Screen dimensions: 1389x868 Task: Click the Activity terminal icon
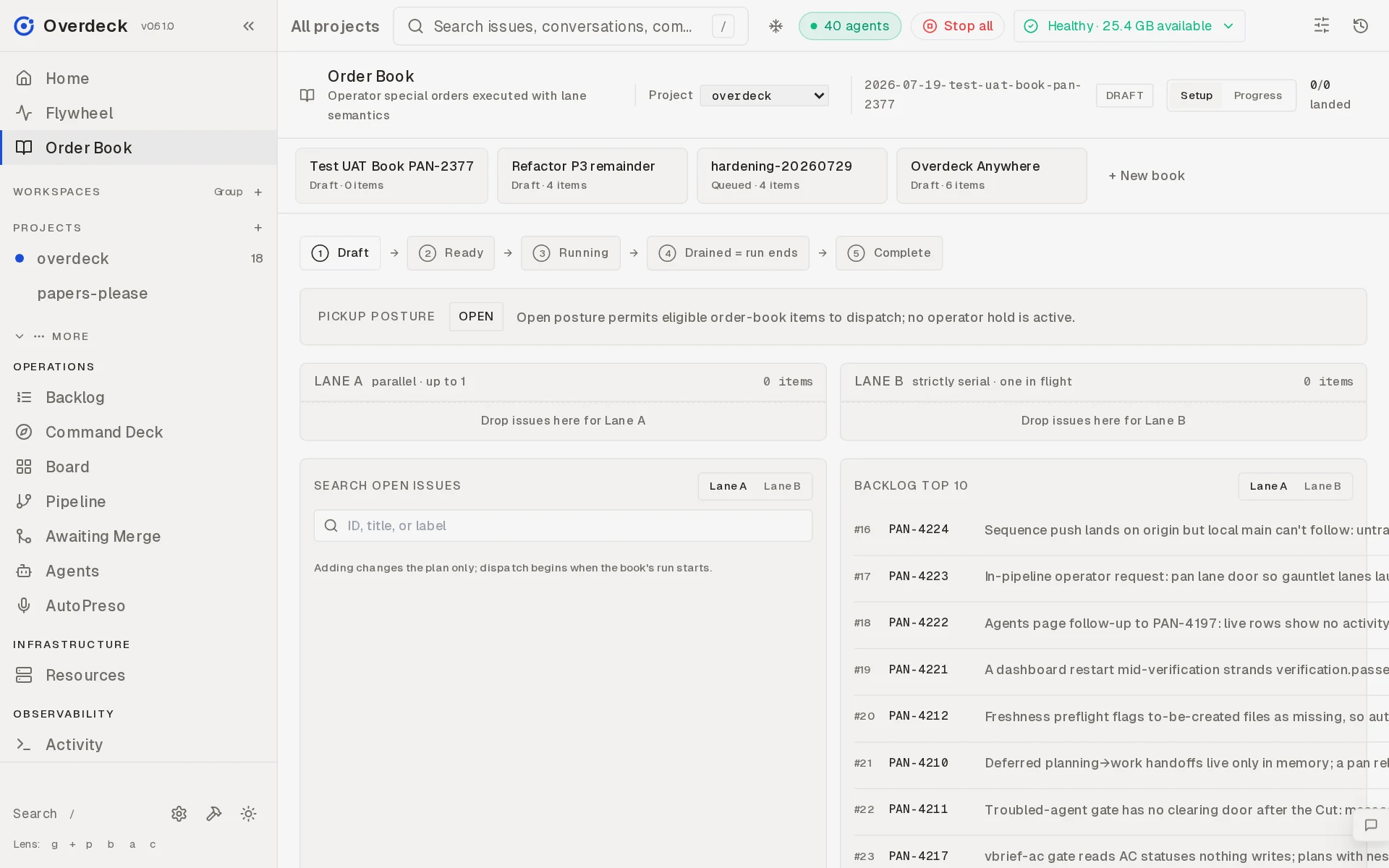coord(24,744)
